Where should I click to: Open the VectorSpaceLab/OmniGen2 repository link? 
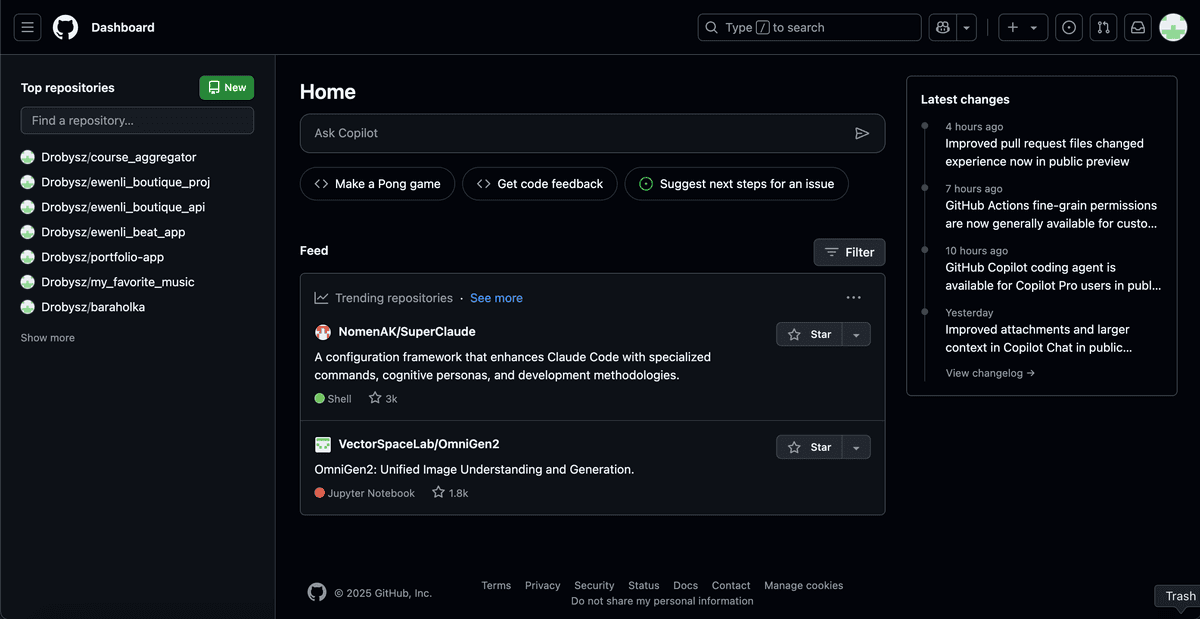coord(419,444)
